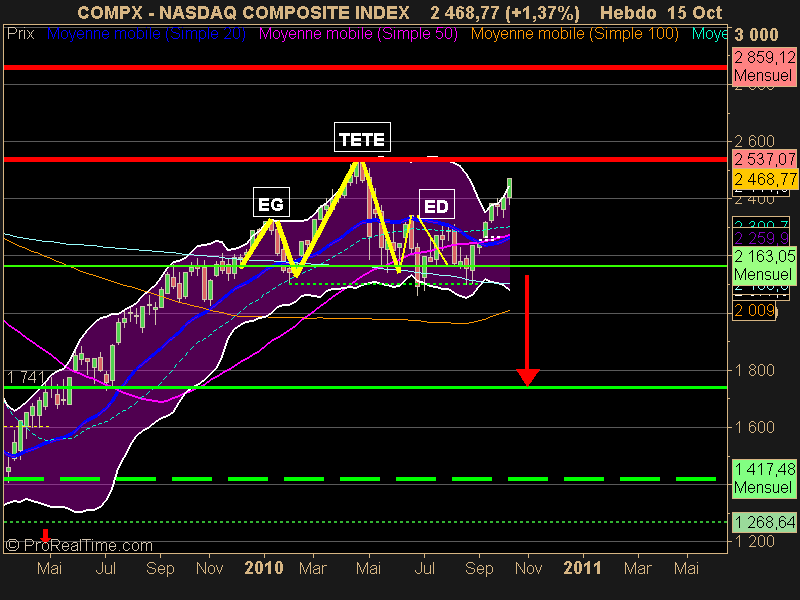
Task: Click the '1 417,48 Mensuel' price label
Action: coord(764,478)
